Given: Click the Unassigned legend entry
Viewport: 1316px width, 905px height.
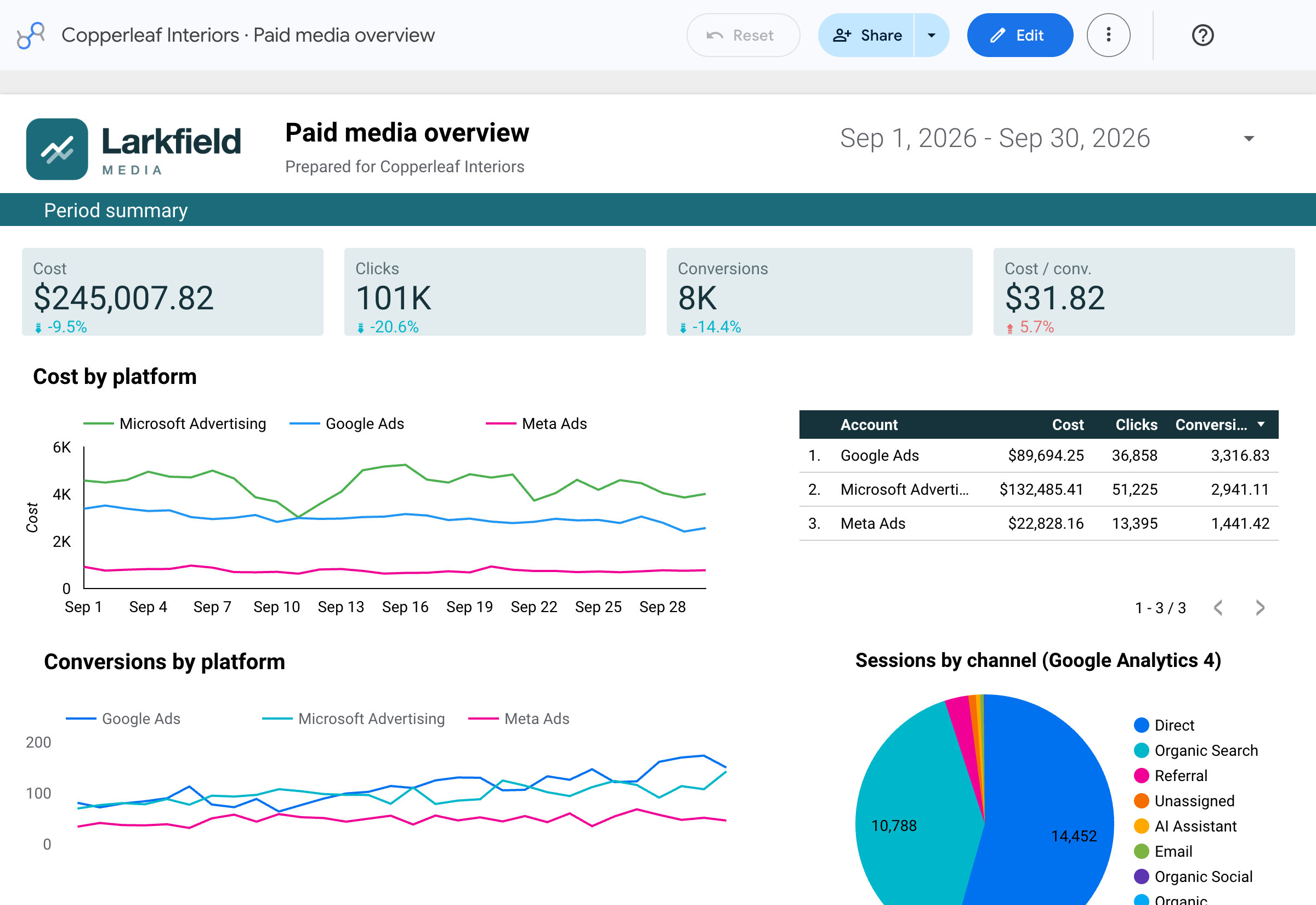Looking at the screenshot, I should click(x=1184, y=801).
